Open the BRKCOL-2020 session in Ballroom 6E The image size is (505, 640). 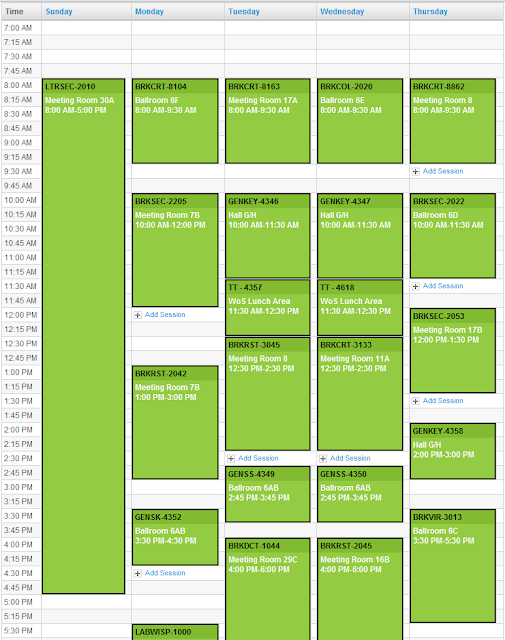tap(360, 121)
